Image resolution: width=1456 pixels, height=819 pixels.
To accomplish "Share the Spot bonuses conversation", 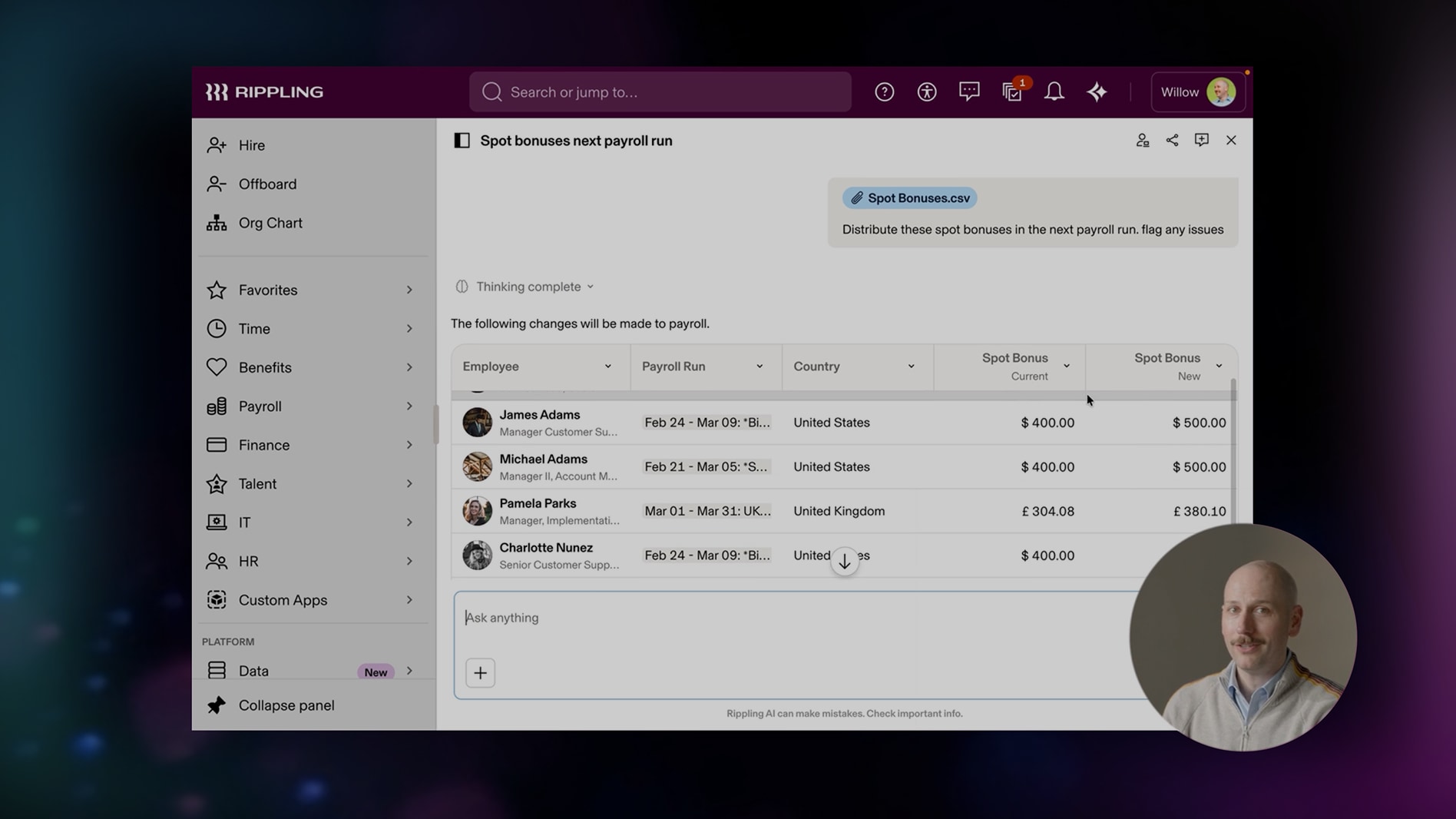I will pos(1172,141).
